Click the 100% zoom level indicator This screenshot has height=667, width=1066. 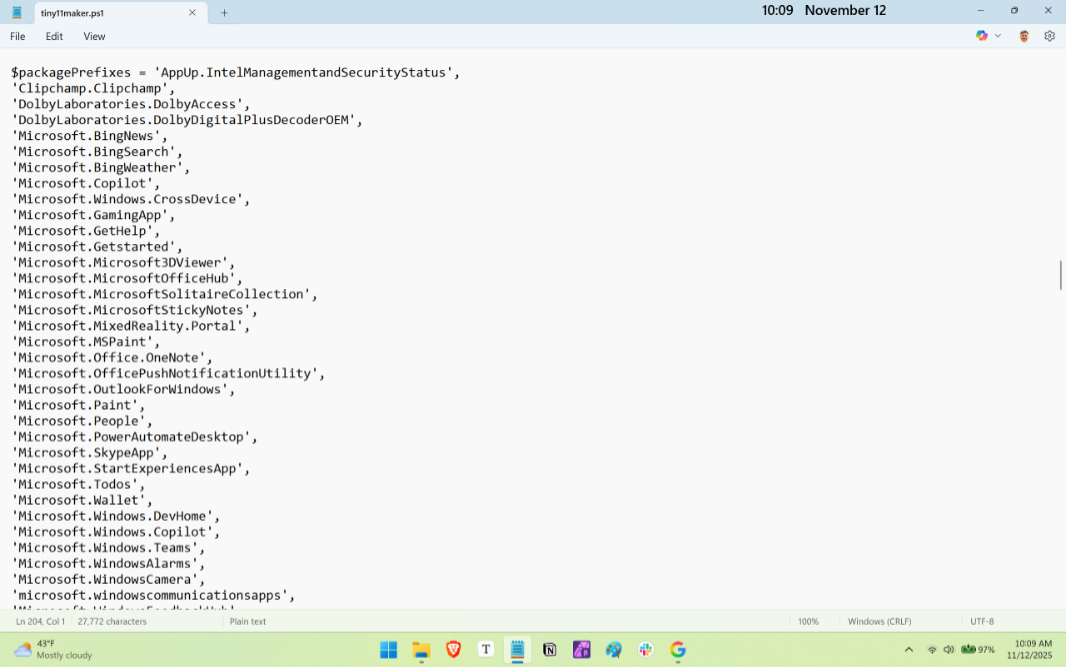click(x=808, y=621)
